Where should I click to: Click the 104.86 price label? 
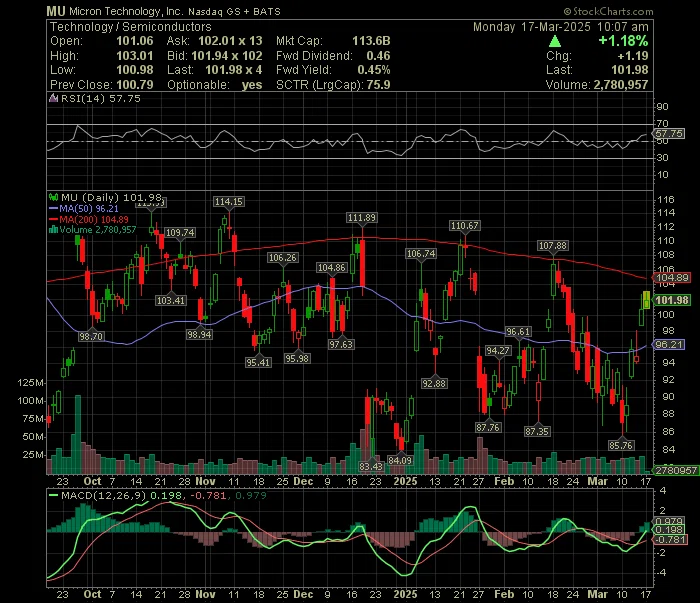pos(331,268)
